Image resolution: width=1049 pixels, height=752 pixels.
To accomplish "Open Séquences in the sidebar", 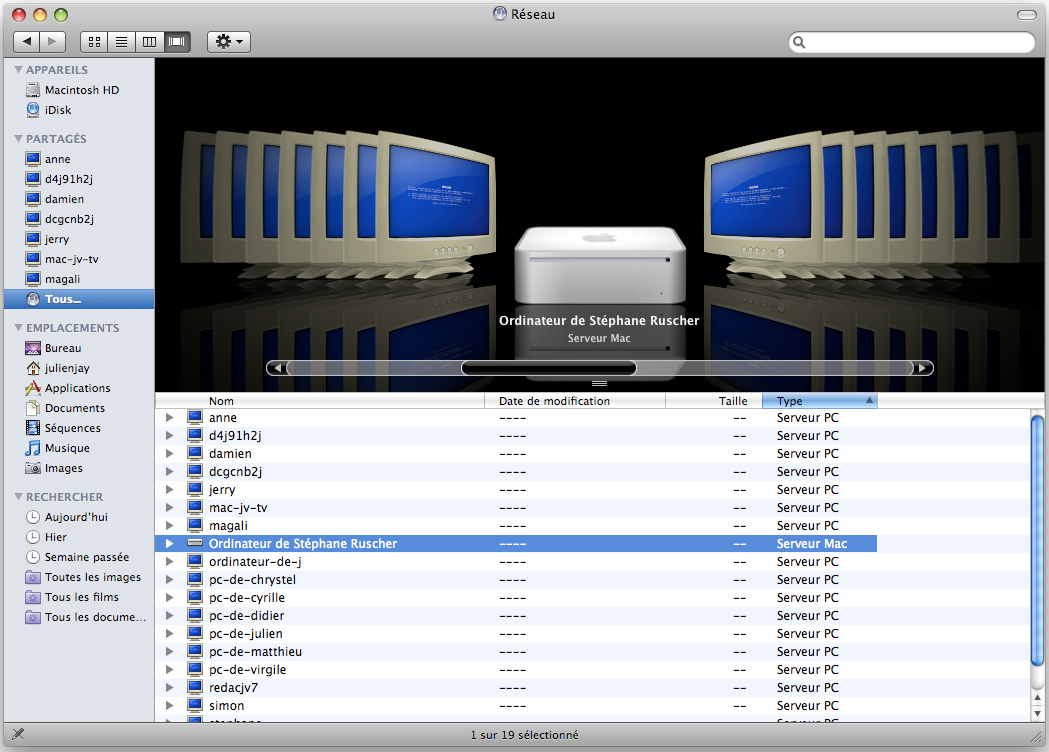I will tap(79, 428).
